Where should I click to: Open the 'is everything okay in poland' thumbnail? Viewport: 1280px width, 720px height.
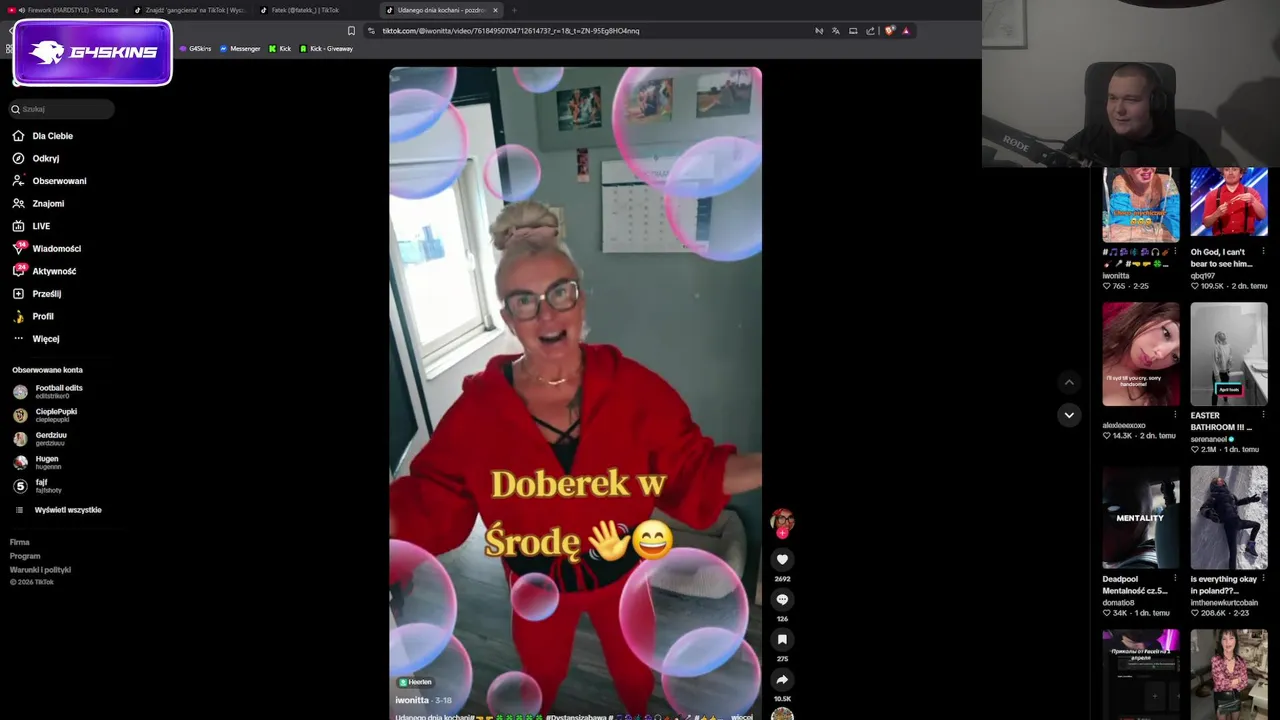[x=1229, y=517]
